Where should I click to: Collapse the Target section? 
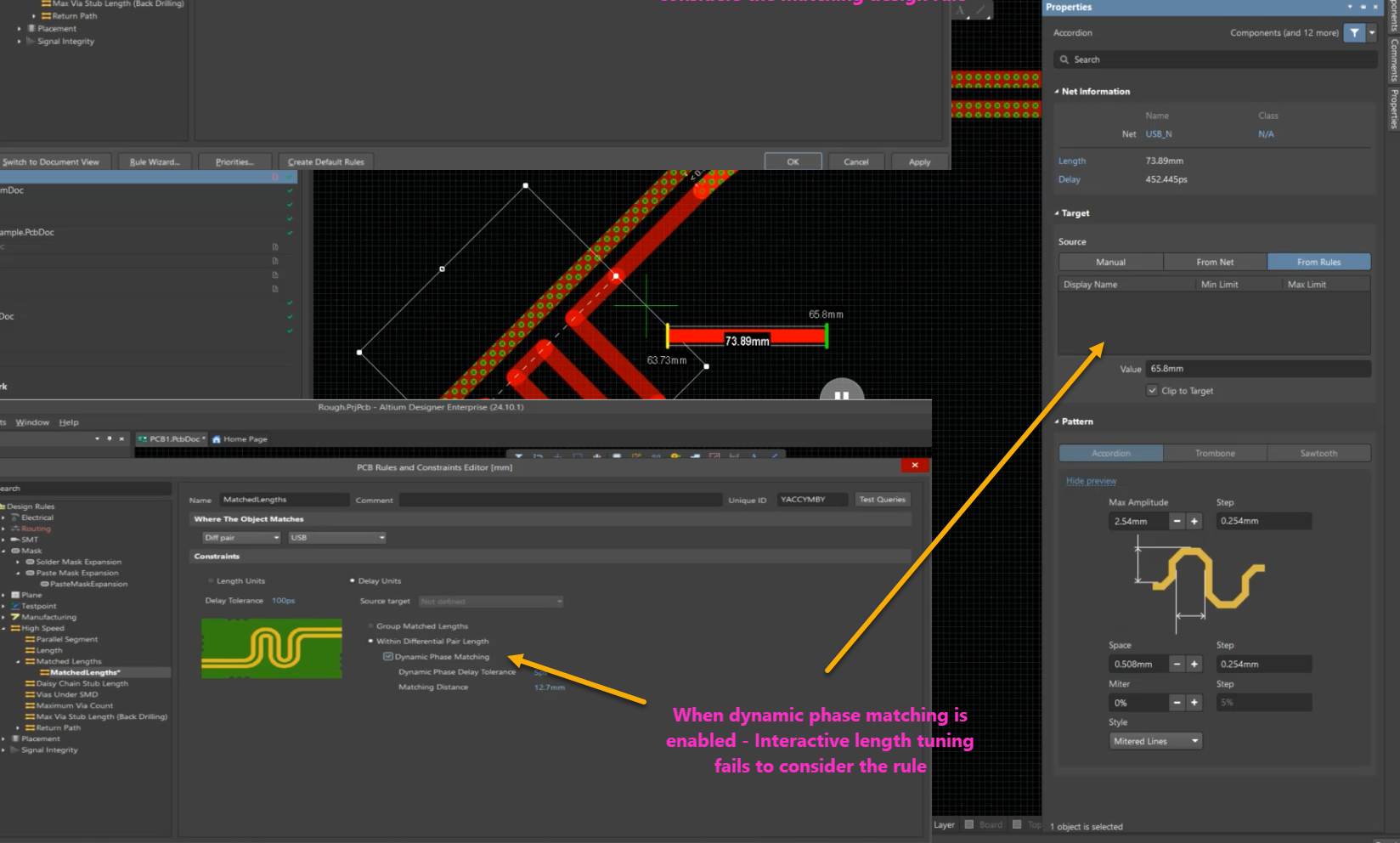coord(1057,213)
